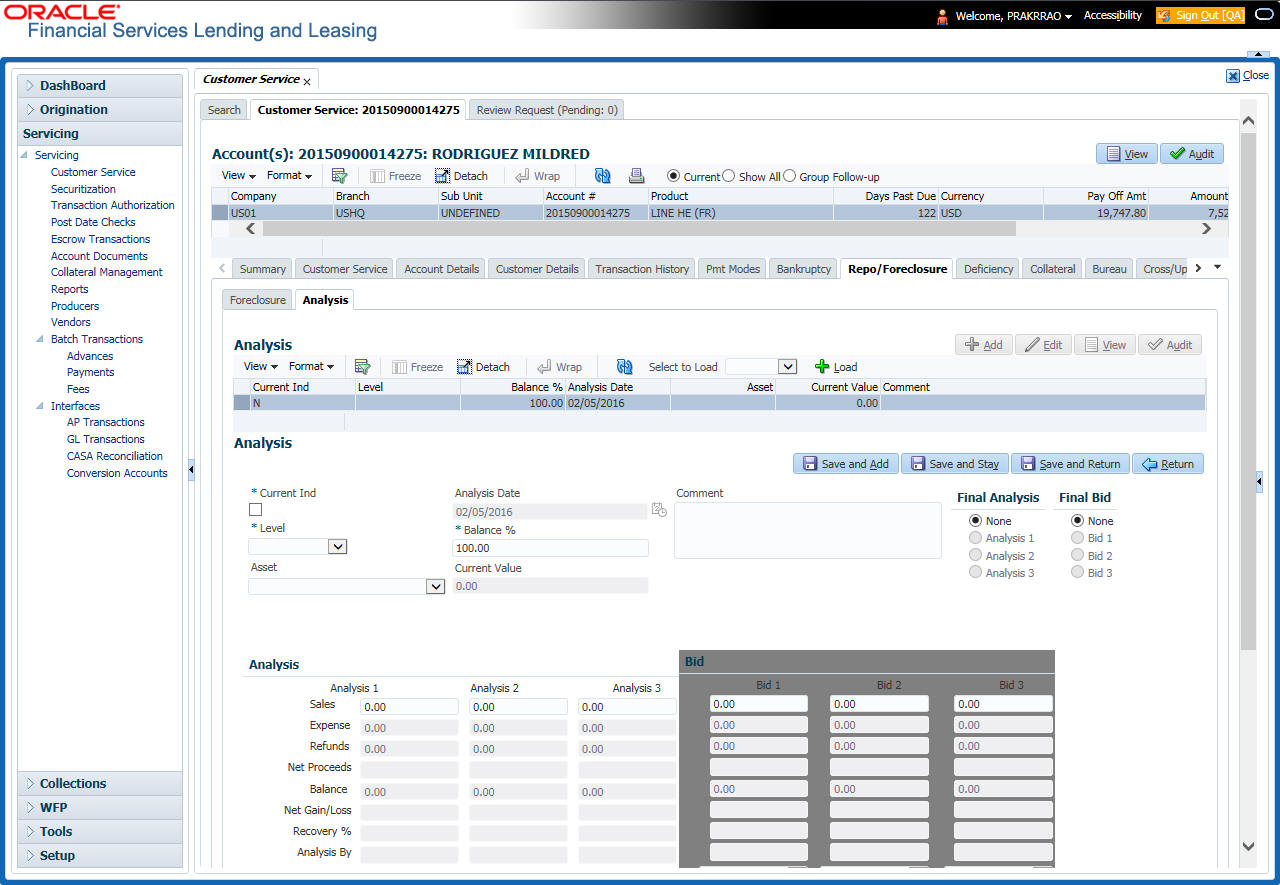The image size is (1280, 885).
Task: Collapse the left navigation pane splitter
Action: pyautogui.click(x=191, y=470)
